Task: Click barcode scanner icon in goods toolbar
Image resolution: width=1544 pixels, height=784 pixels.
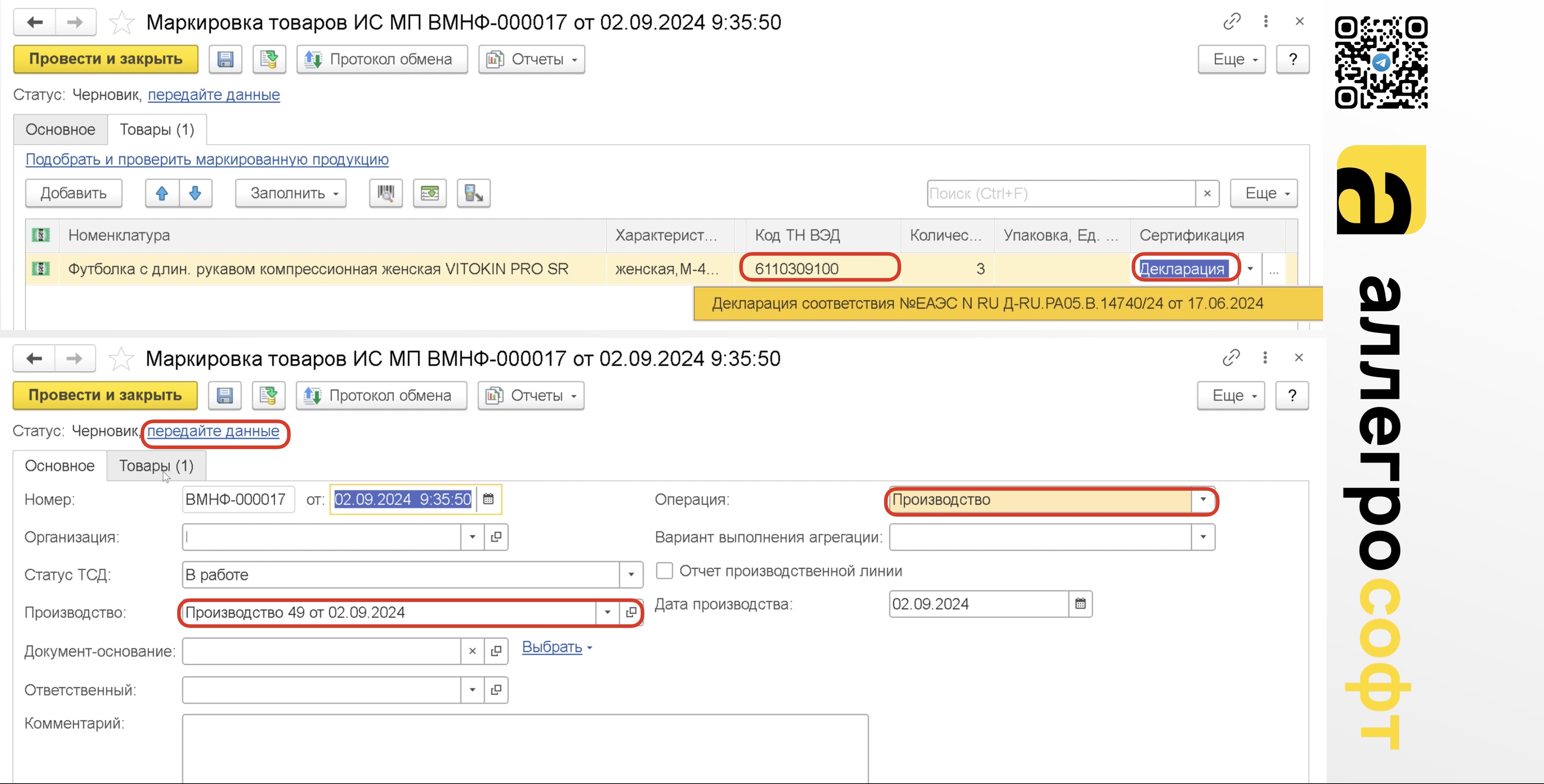Action: pos(386,193)
